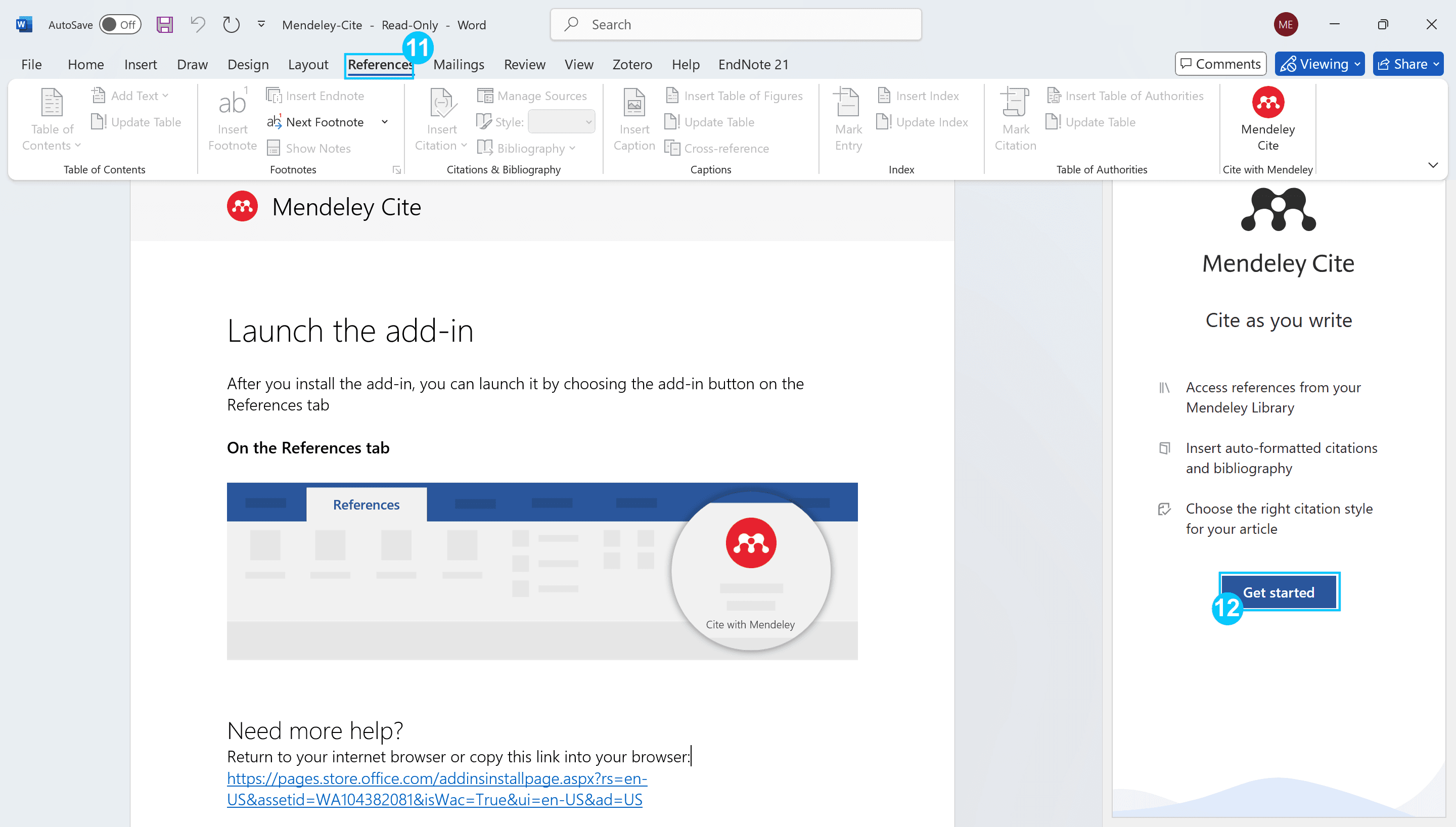Screen dimensions: 1456x827
Task: Click Update Table in Captions group
Action: pos(710,121)
